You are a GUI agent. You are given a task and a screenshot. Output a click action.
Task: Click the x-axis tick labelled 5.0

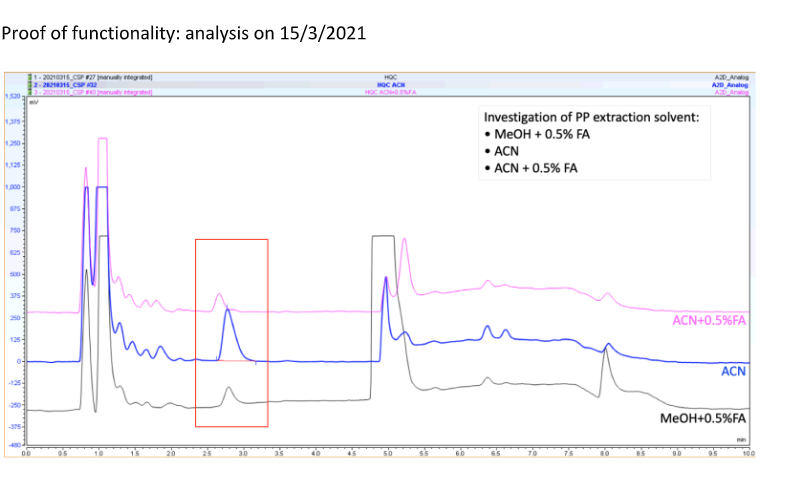(x=388, y=453)
